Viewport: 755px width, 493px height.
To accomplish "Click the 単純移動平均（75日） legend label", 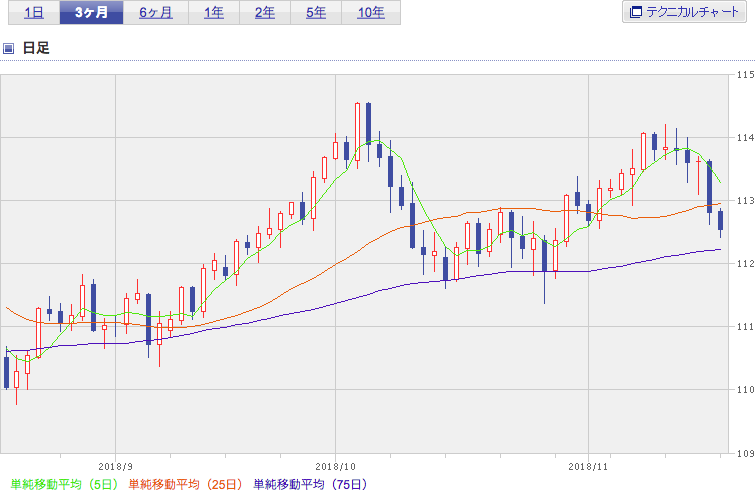I will click(310, 484).
